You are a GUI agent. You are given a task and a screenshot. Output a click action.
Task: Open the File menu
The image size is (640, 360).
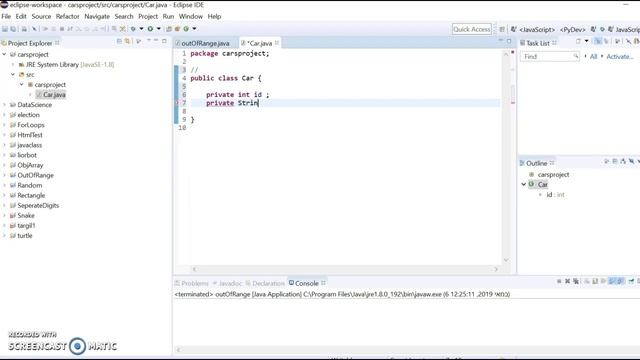click(x=6, y=16)
